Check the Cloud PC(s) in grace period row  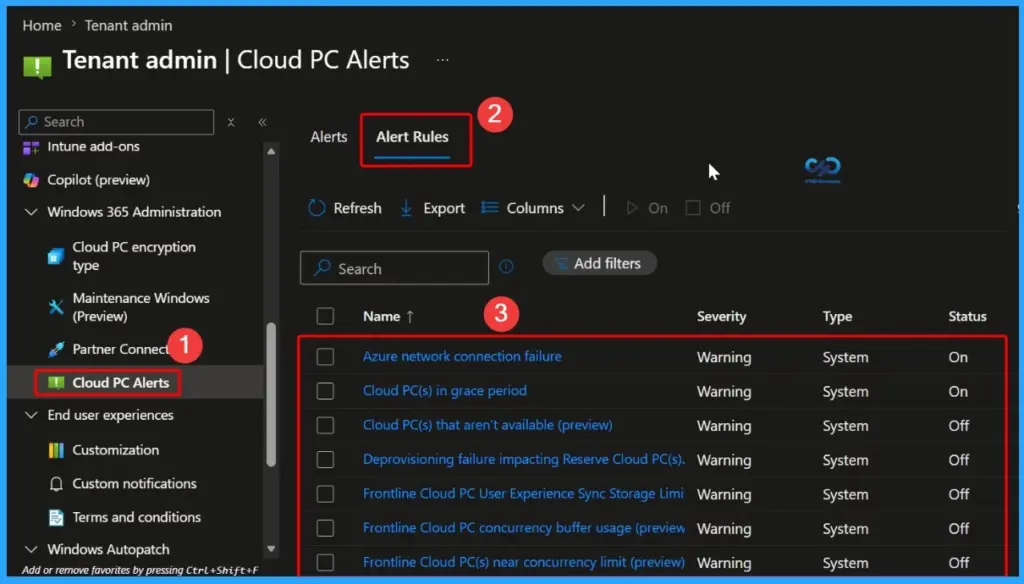coord(325,391)
